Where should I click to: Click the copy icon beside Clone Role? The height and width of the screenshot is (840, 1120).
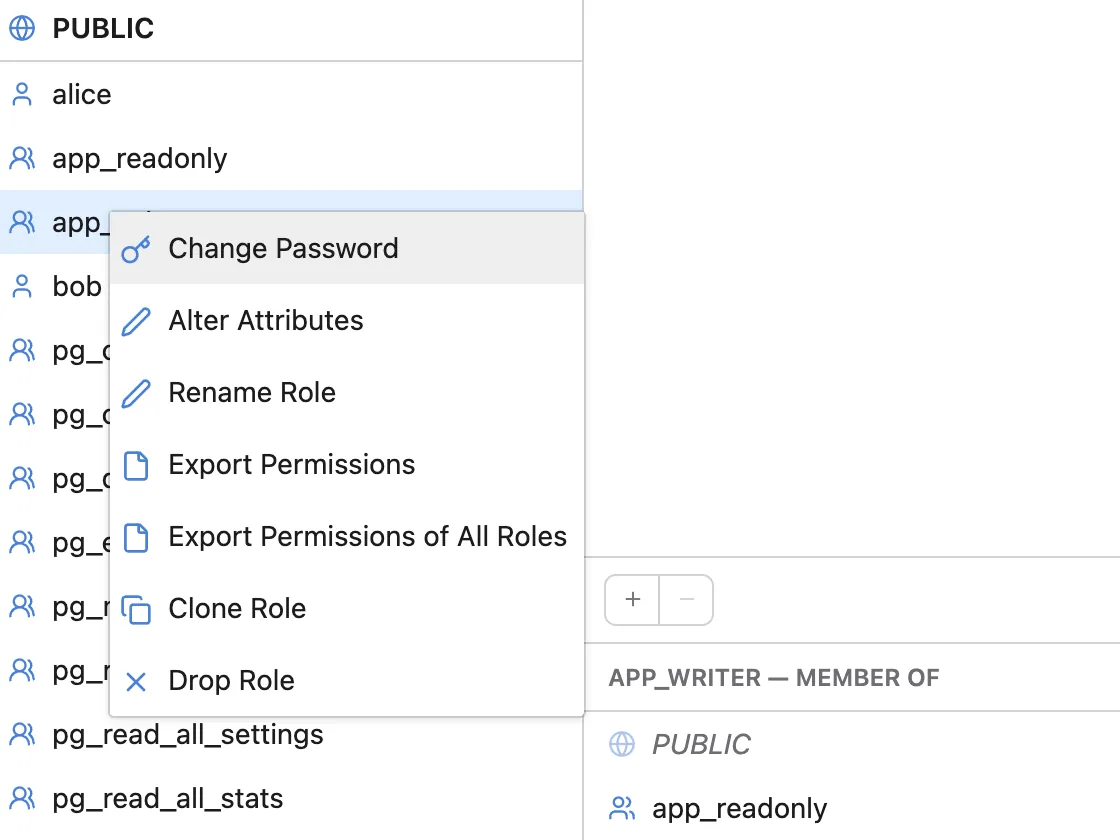136,610
